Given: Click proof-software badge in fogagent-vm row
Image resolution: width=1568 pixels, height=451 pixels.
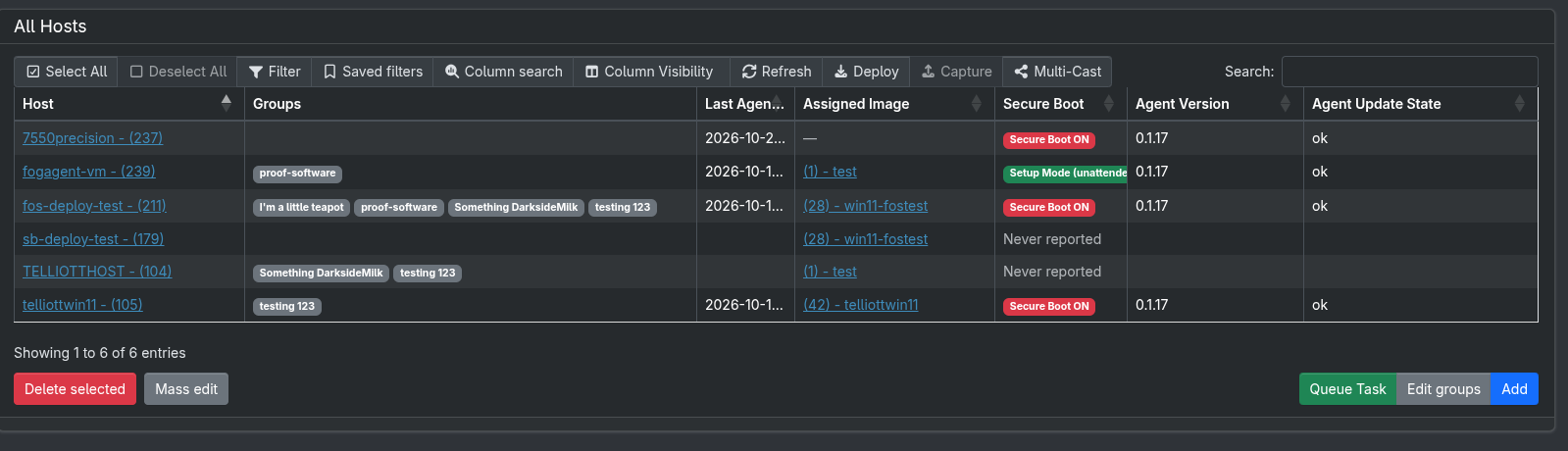Looking at the screenshot, I should [x=297, y=174].
